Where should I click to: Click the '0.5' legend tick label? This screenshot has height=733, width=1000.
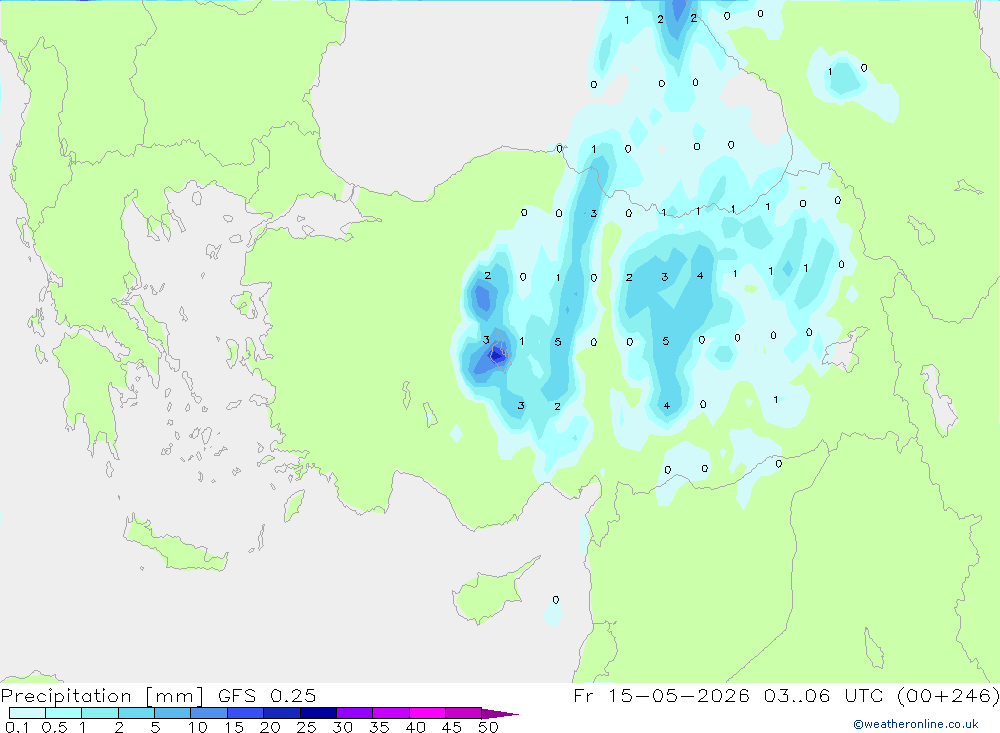point(54,727)
